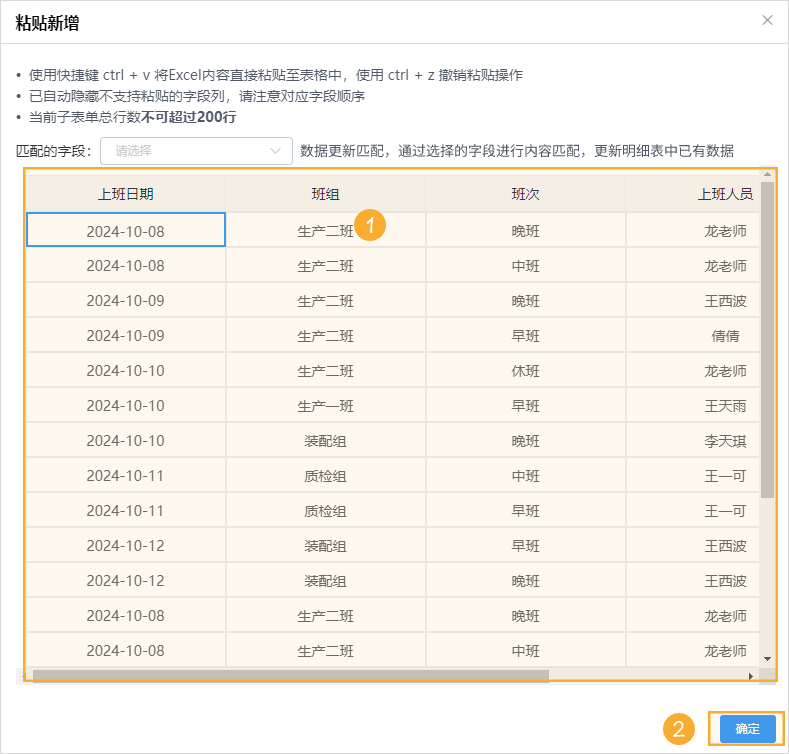Click the horizontal scrollbar thumb of the table
The height and width of the screenshot is (754, 789).
[290, 675]
